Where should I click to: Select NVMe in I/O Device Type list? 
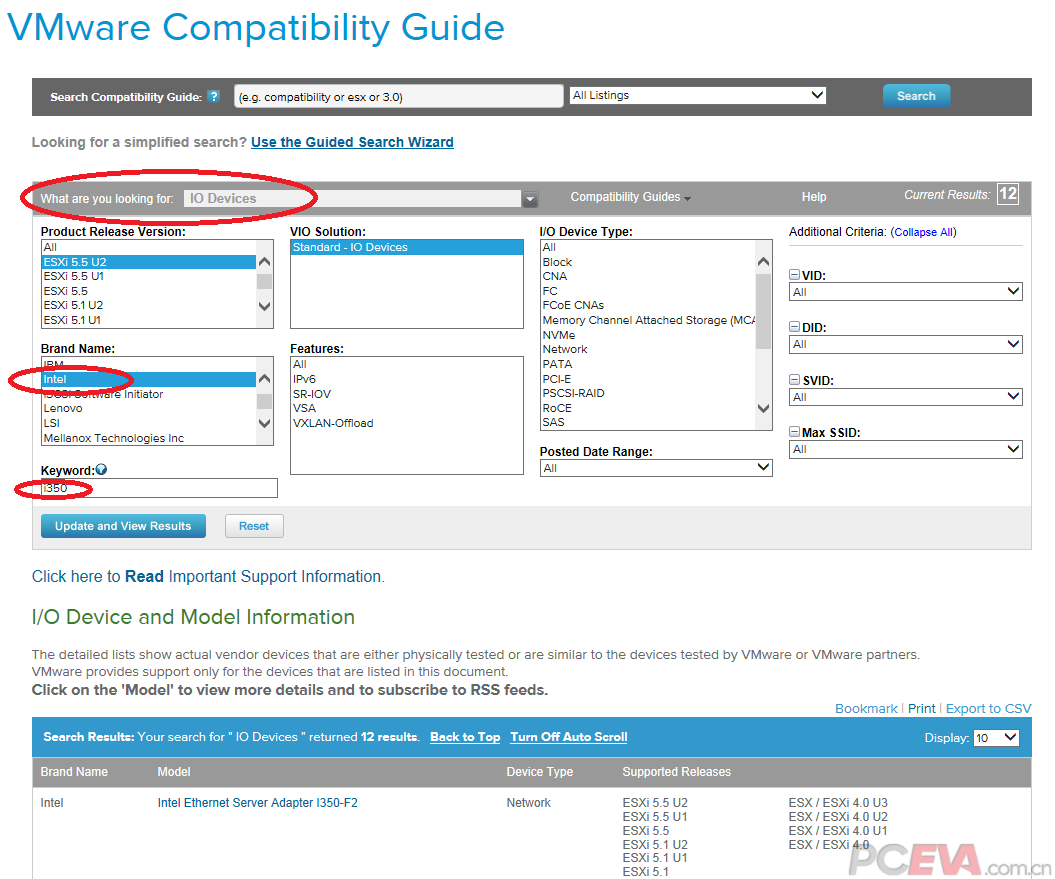click(648, 335)
